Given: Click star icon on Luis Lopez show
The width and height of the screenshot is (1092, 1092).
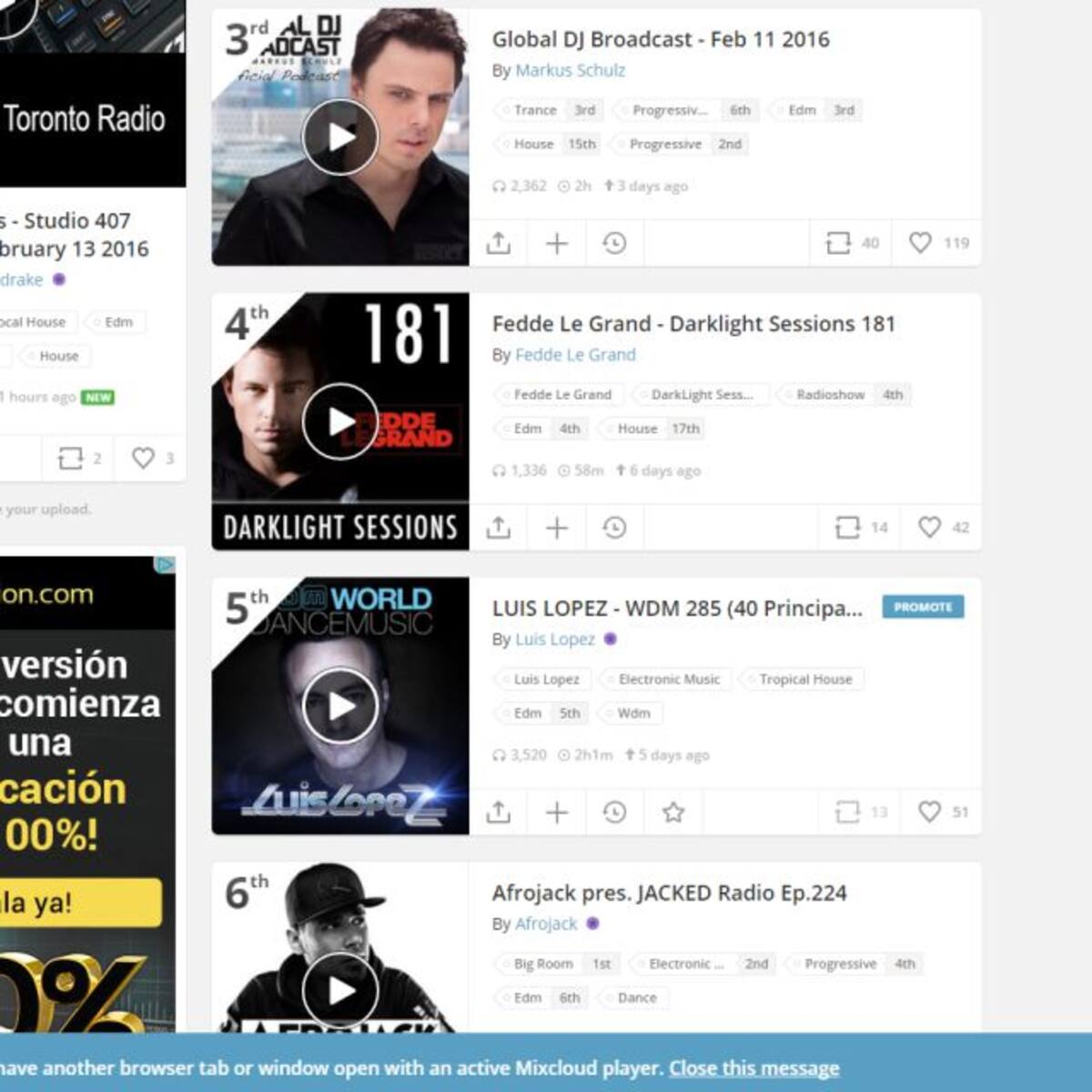Looking at the screenshot, I should point(673,812).
